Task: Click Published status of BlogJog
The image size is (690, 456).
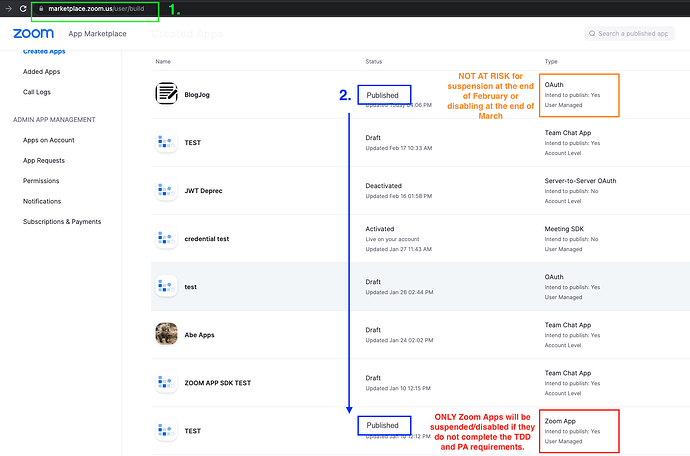Action: coord(382,95)
